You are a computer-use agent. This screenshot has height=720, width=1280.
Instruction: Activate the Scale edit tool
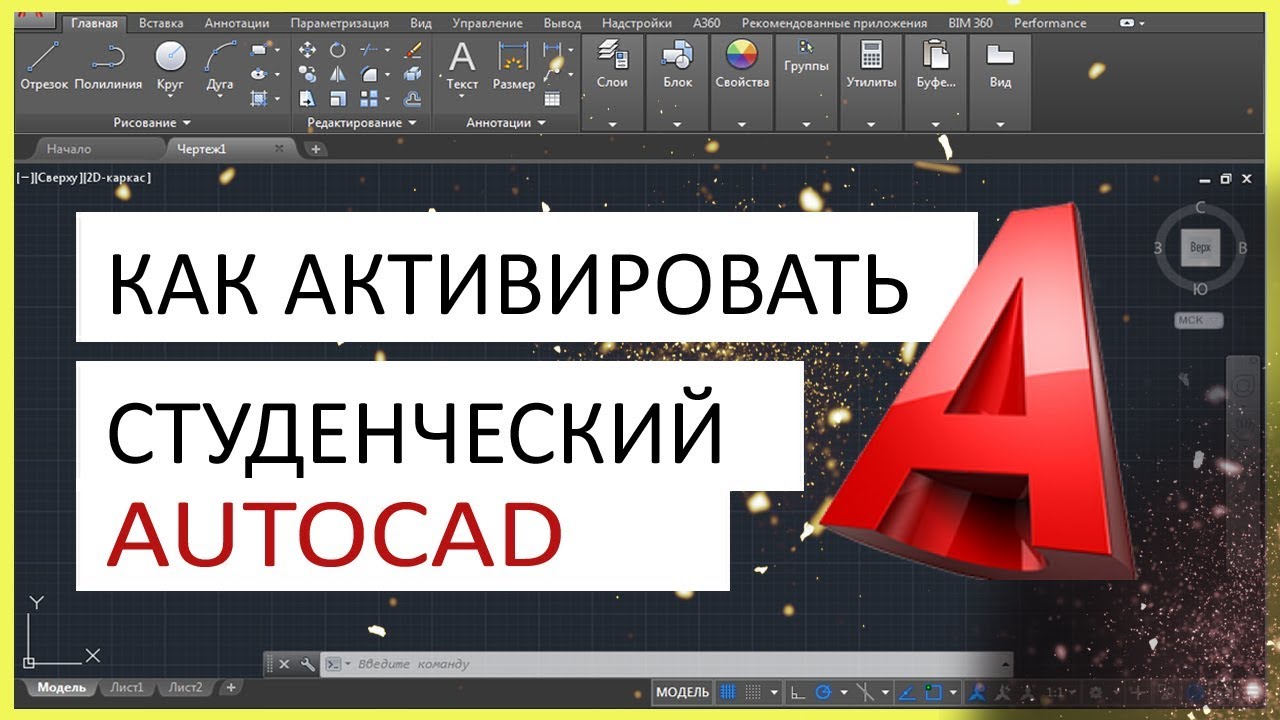[x=337, y=98]
